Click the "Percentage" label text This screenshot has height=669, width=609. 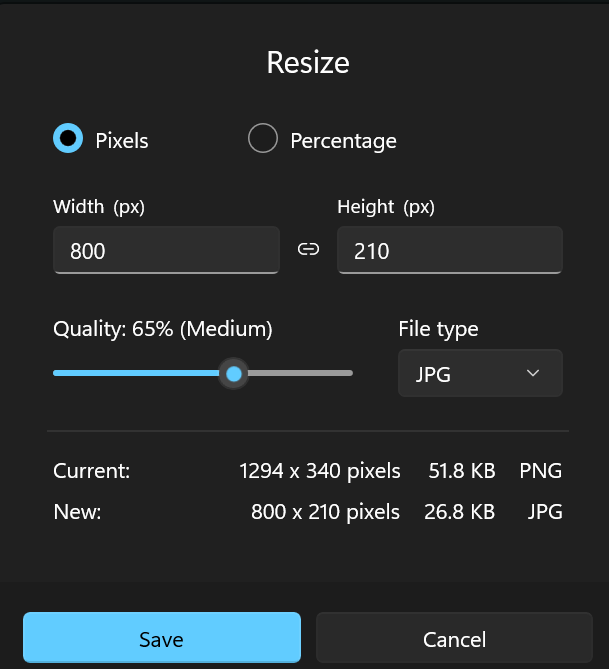click(x=343, y=141)
